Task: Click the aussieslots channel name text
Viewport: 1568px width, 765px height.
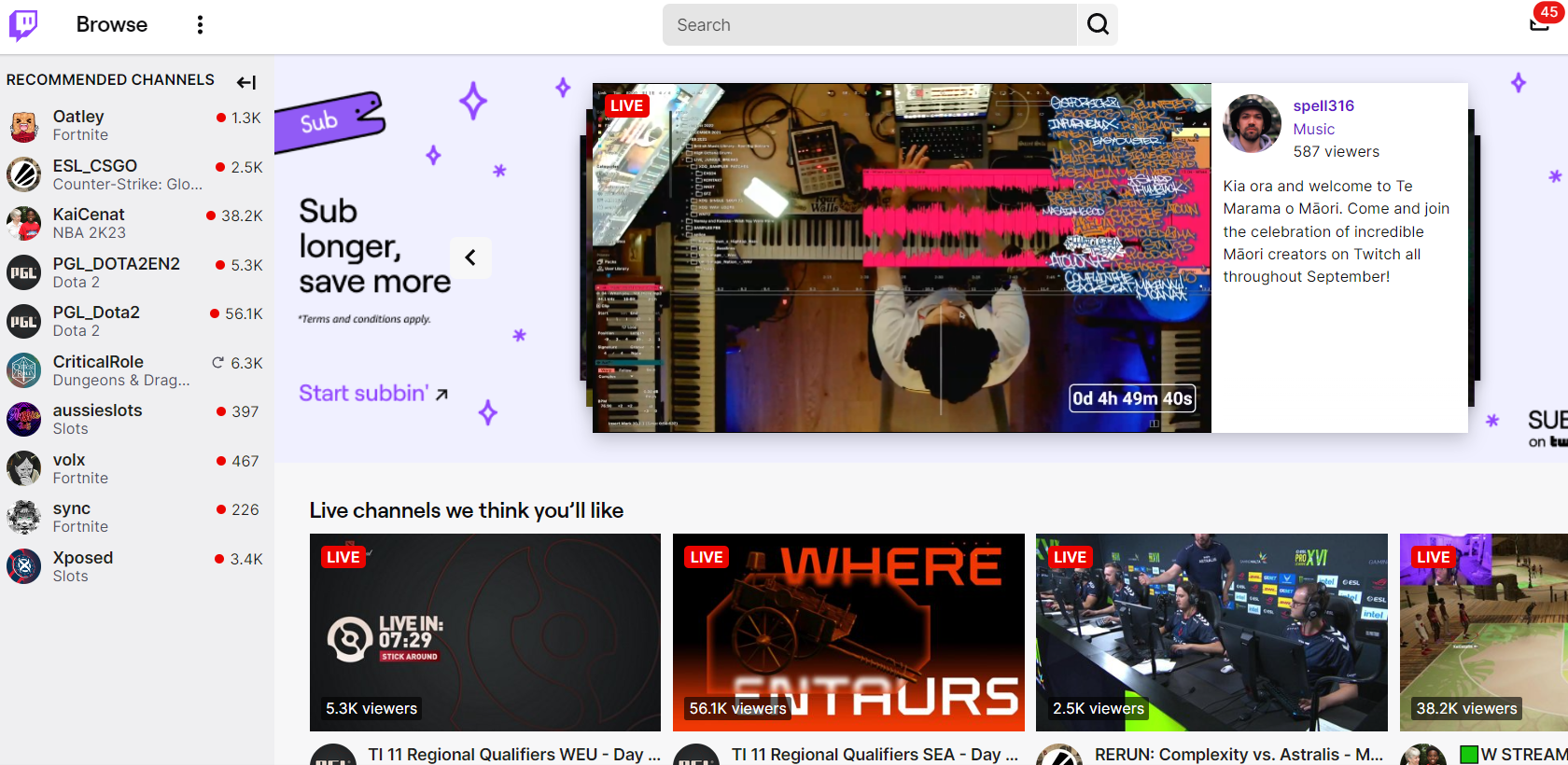Action: pos(97,410)
